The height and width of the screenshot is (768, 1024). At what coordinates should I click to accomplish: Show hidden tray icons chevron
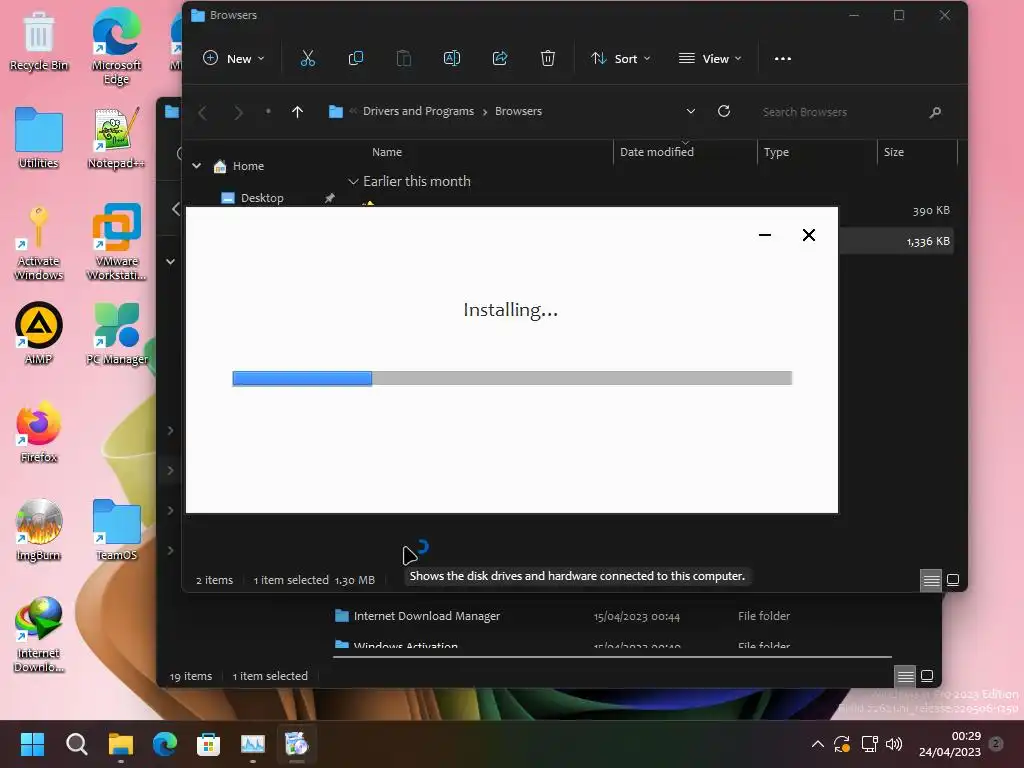click(x=817, y=744)
